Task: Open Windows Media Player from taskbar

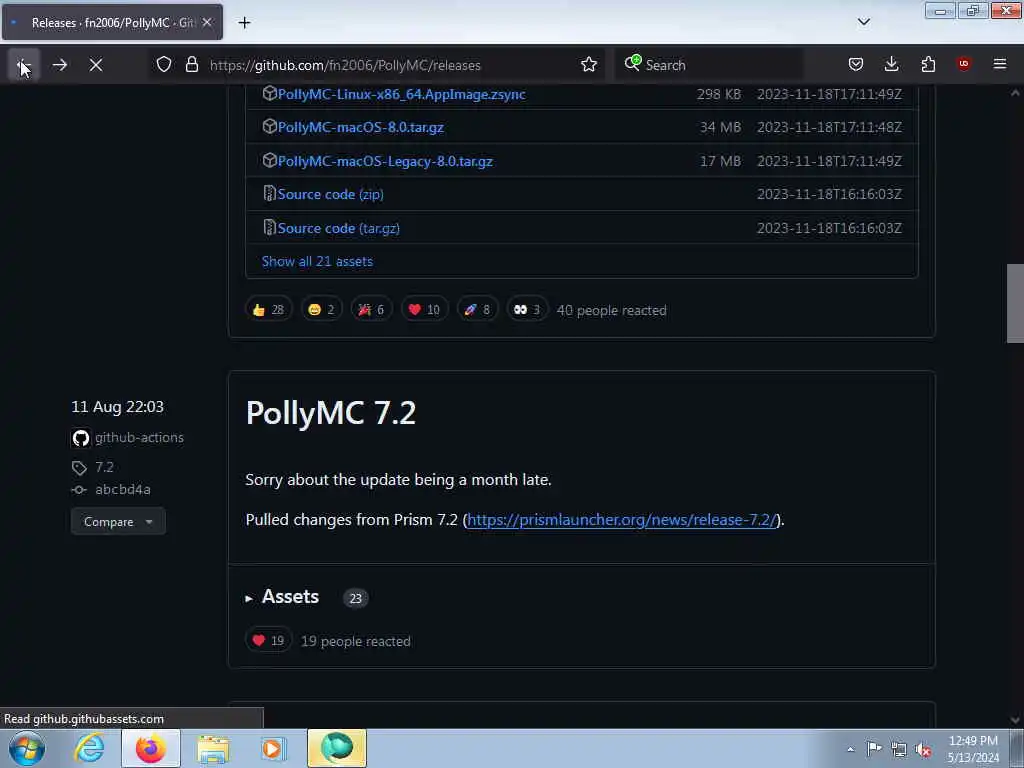Action: tap(274, 748)
